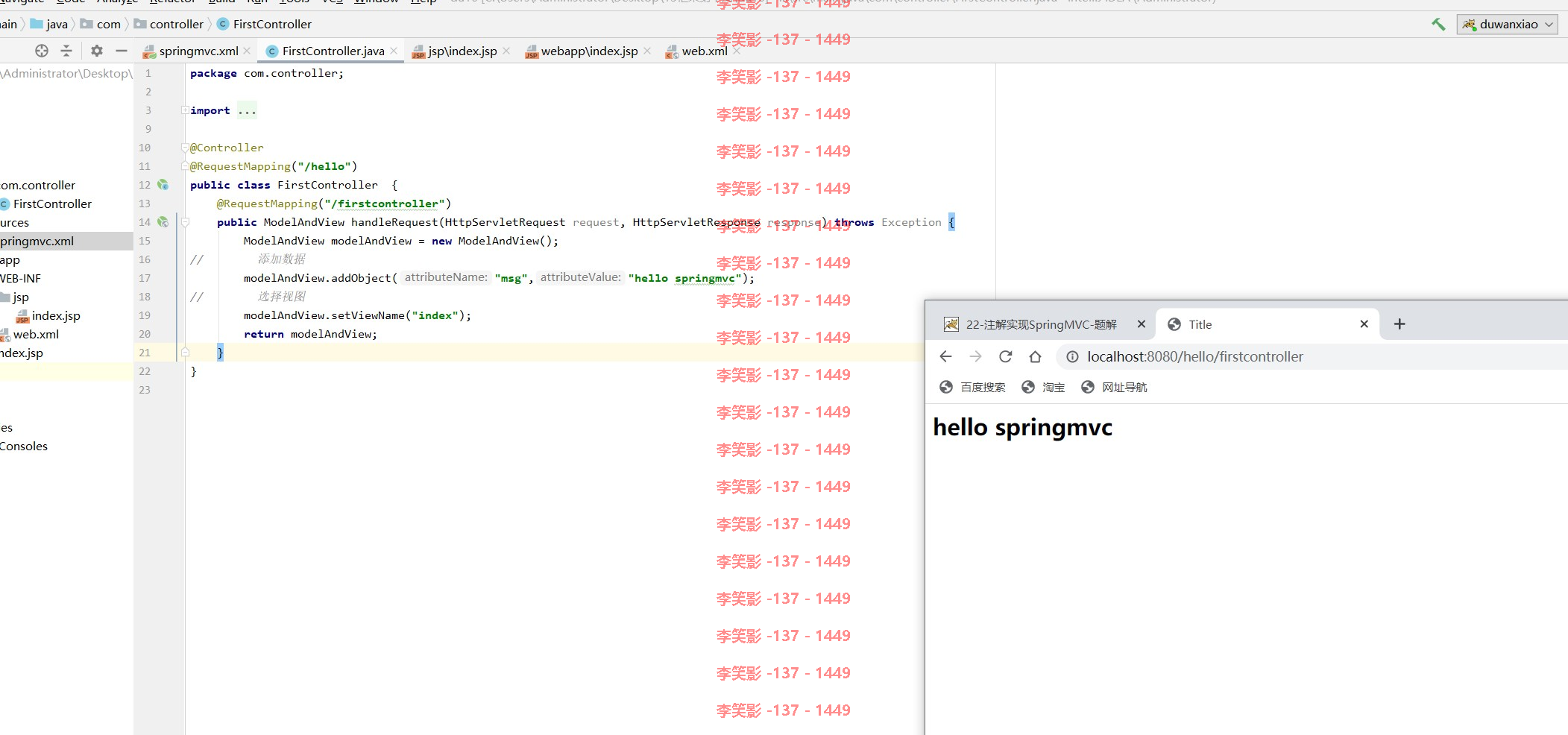Image resolution: width=1568 pixels, height=735 pixels.
Task: Click the locate file target icon in Project panel
Action: (42, 51)
